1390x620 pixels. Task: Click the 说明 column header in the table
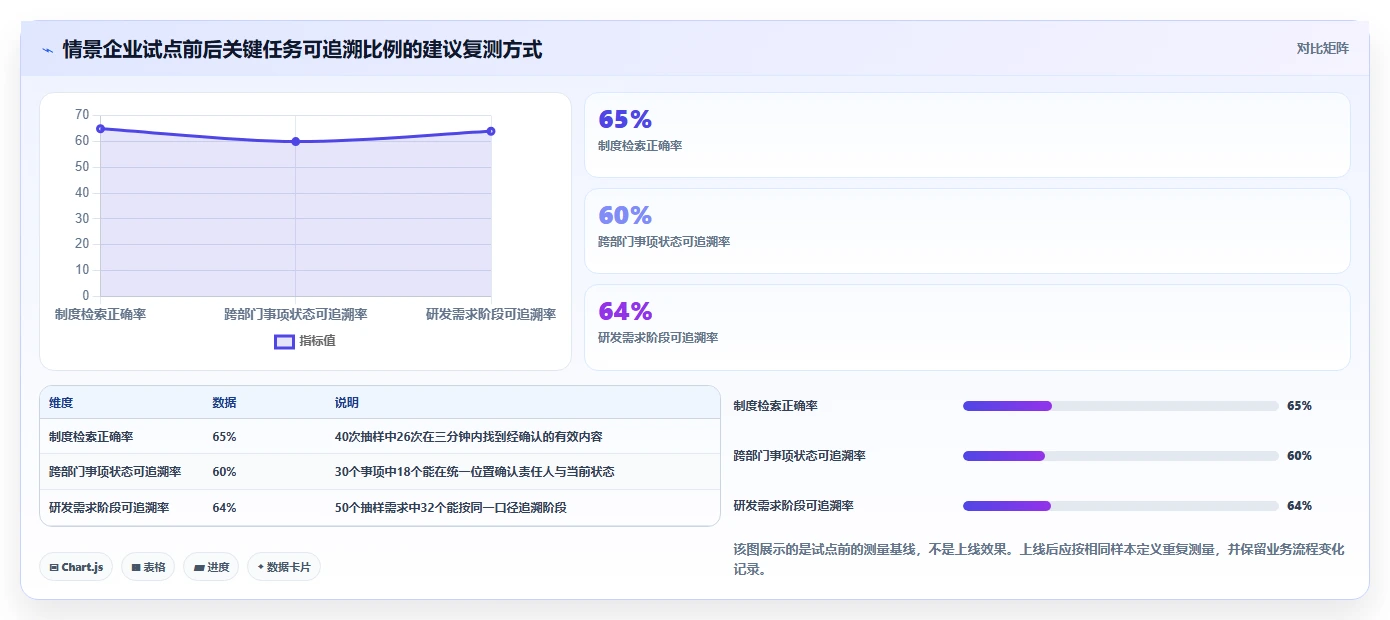(x=347, y=403)
